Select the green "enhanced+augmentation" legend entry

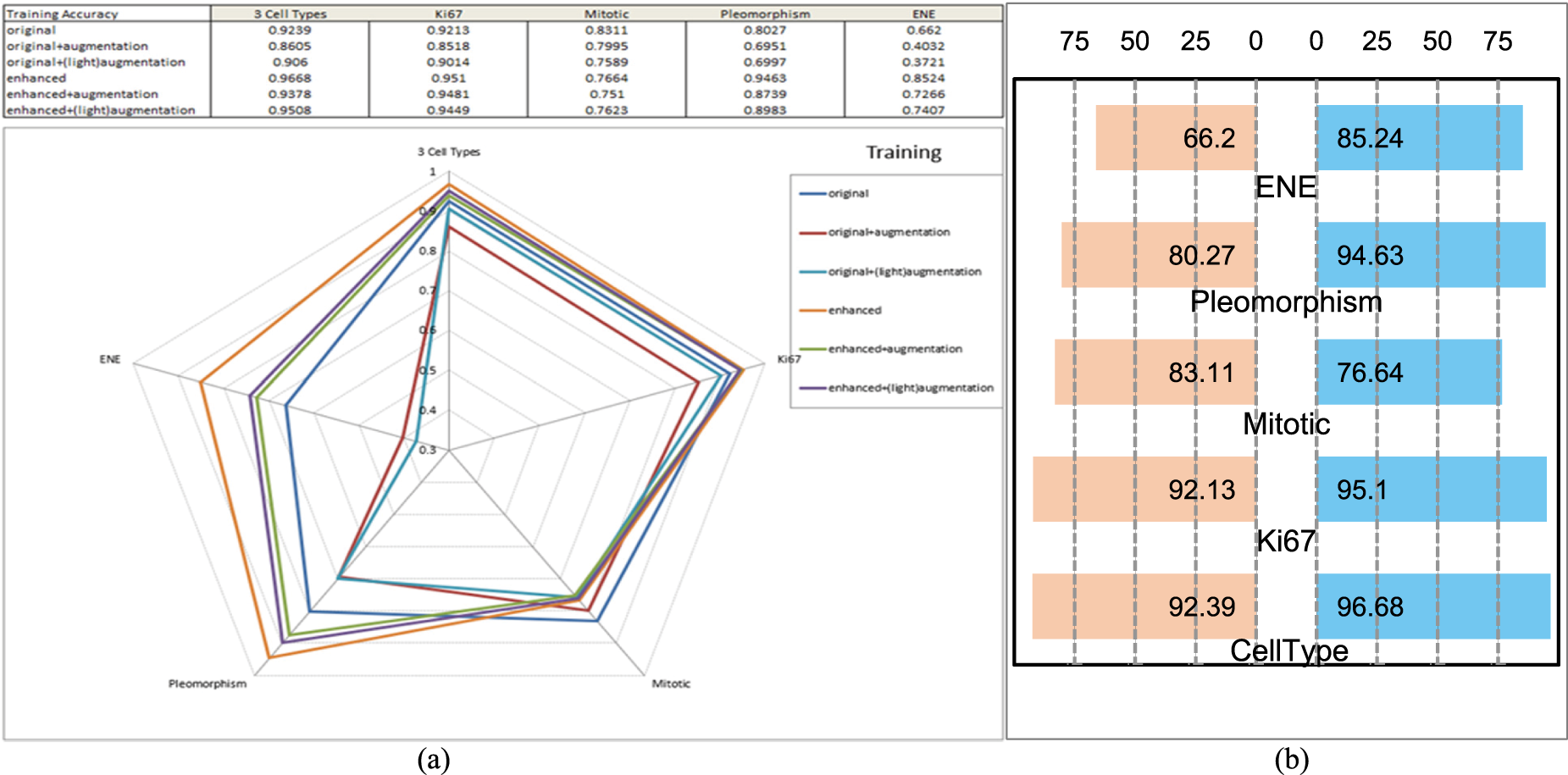(895, 349)
